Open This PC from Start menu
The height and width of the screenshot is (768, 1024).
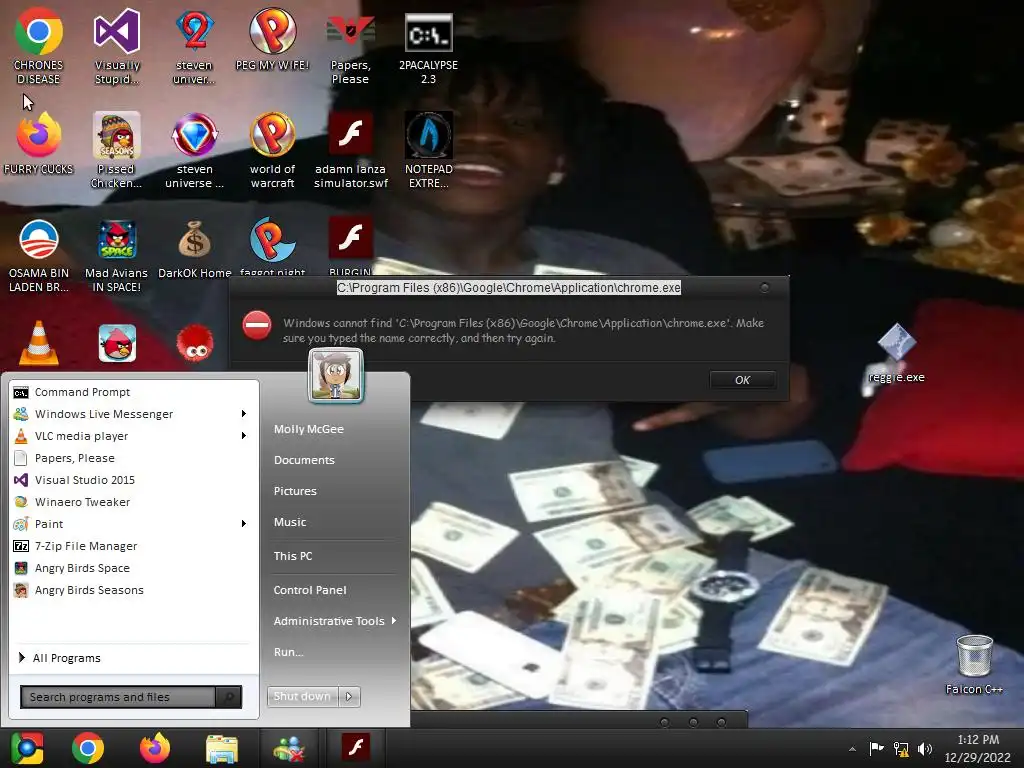(x=293, y=556)
